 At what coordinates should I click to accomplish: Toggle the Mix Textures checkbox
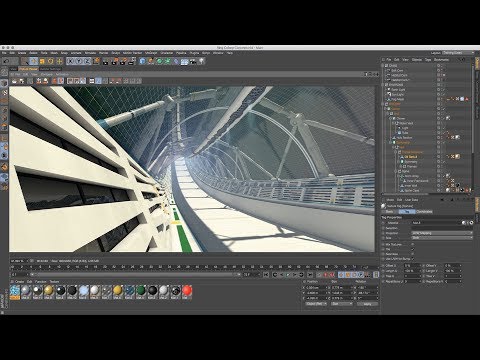(x=413, y=245)
